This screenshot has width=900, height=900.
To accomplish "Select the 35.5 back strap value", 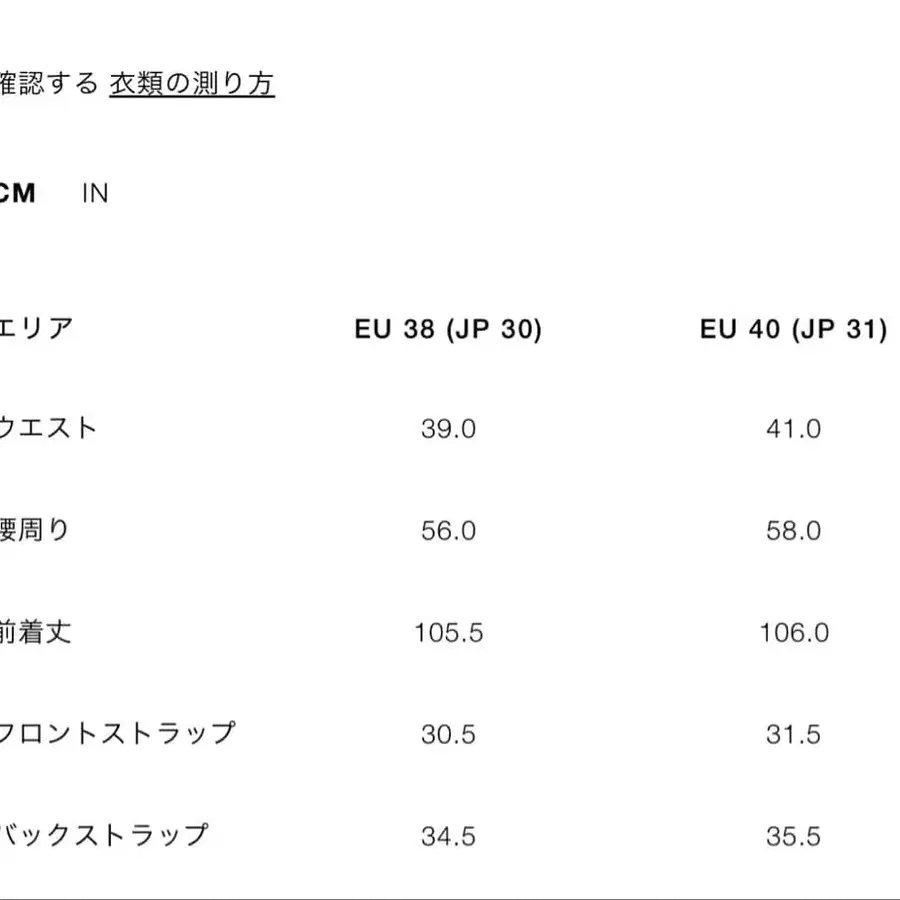I will click(x=793, y=835).
